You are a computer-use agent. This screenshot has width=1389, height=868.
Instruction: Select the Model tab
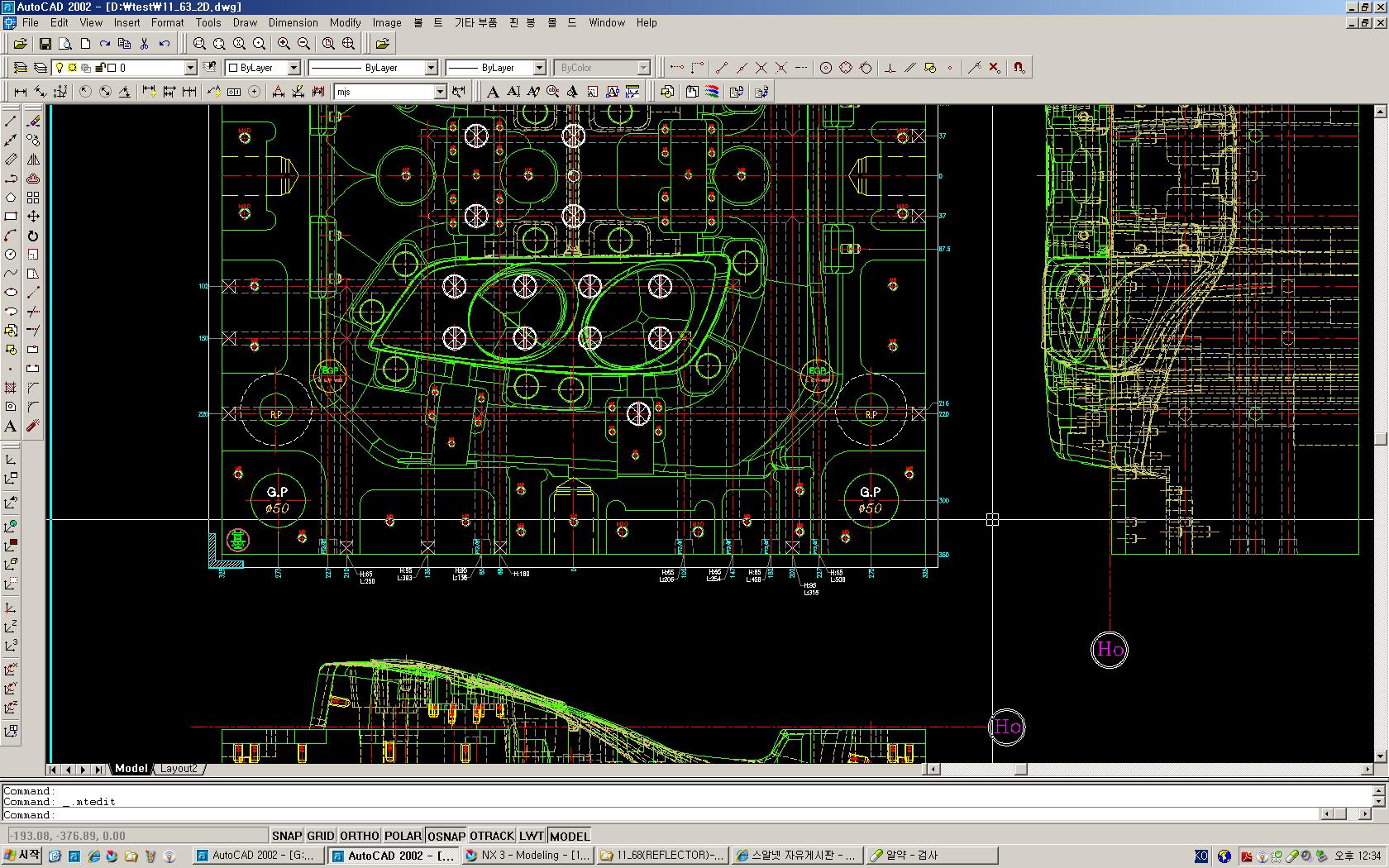131,768
